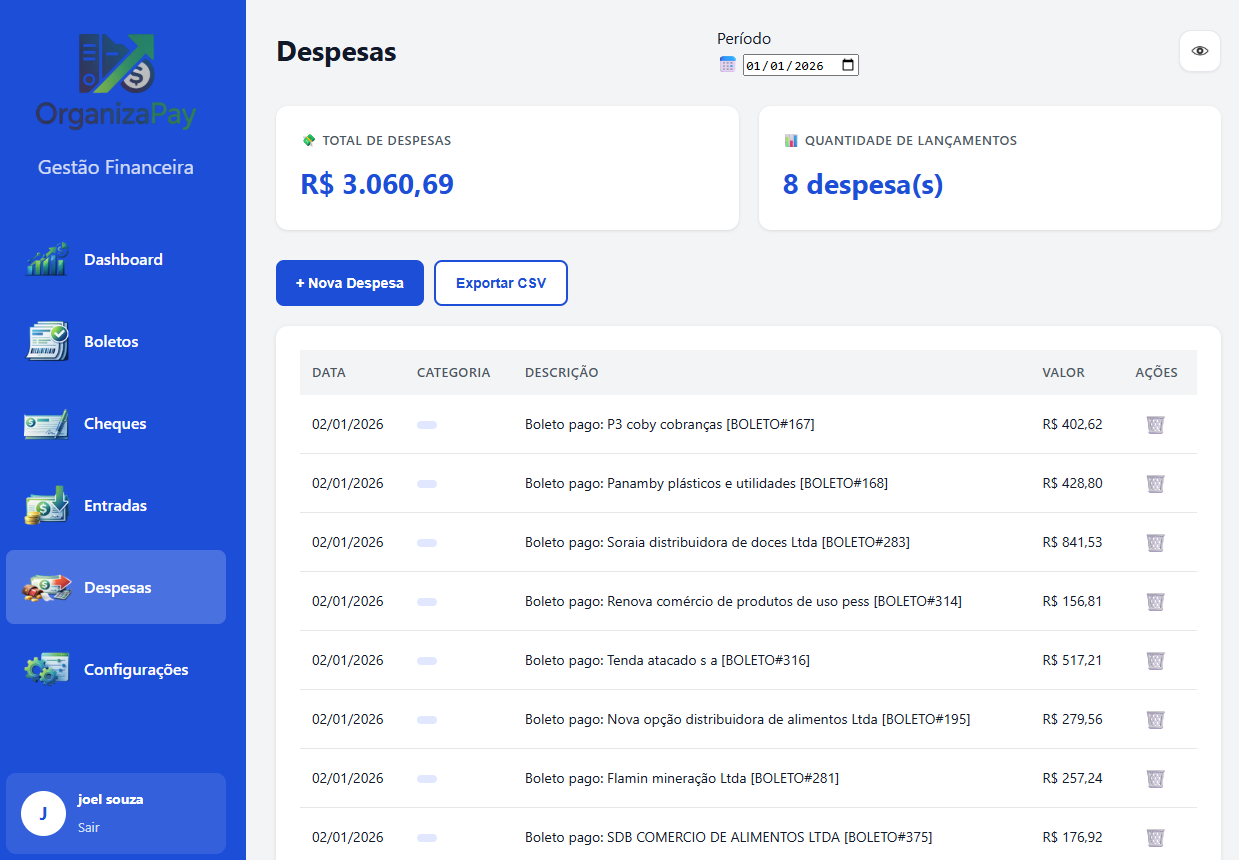Select the Dashboard chart icon in the sidebar
This screenshot has width=1239, height=860.
(46, 259)
